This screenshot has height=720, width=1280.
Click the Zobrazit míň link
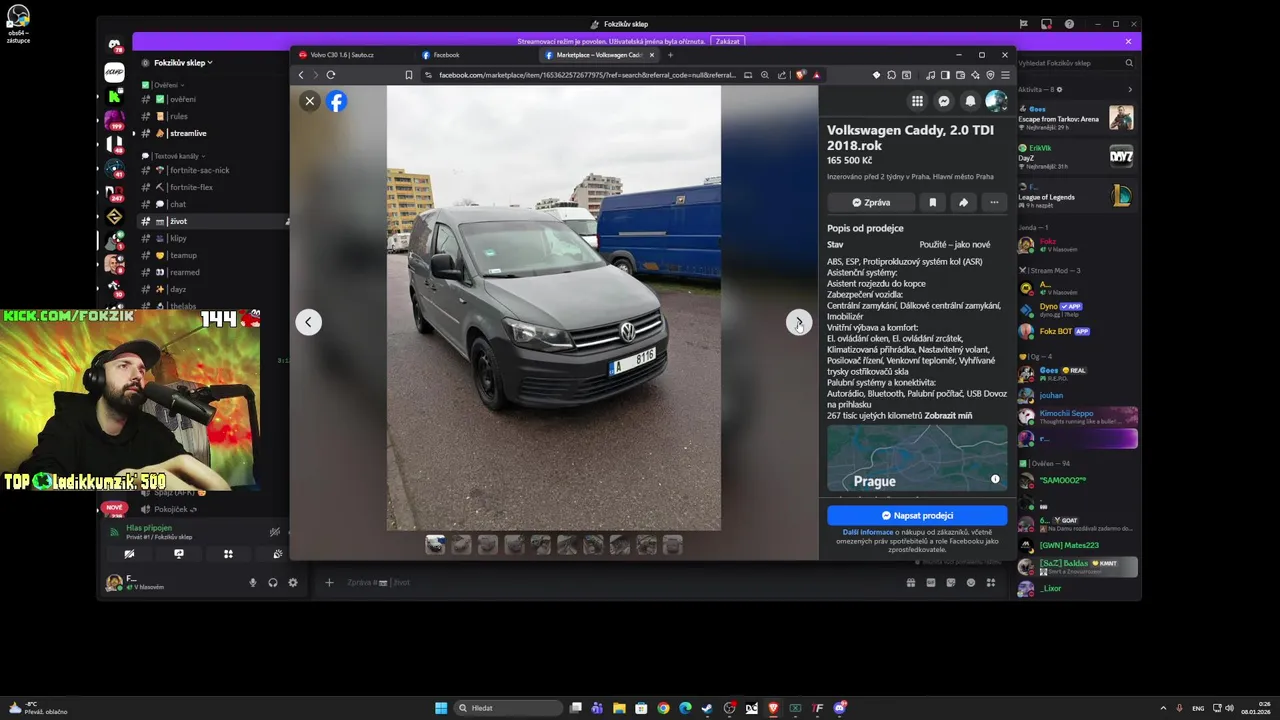pos(948,415)
